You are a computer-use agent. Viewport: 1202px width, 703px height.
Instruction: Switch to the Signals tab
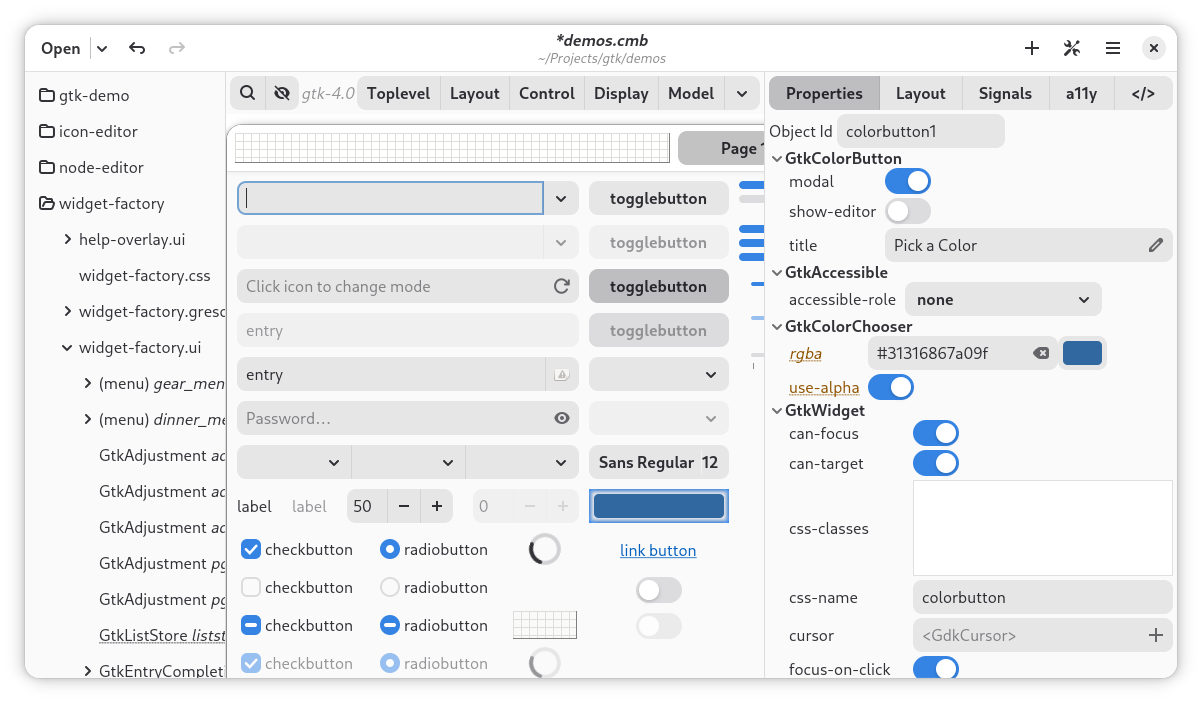1005,93
